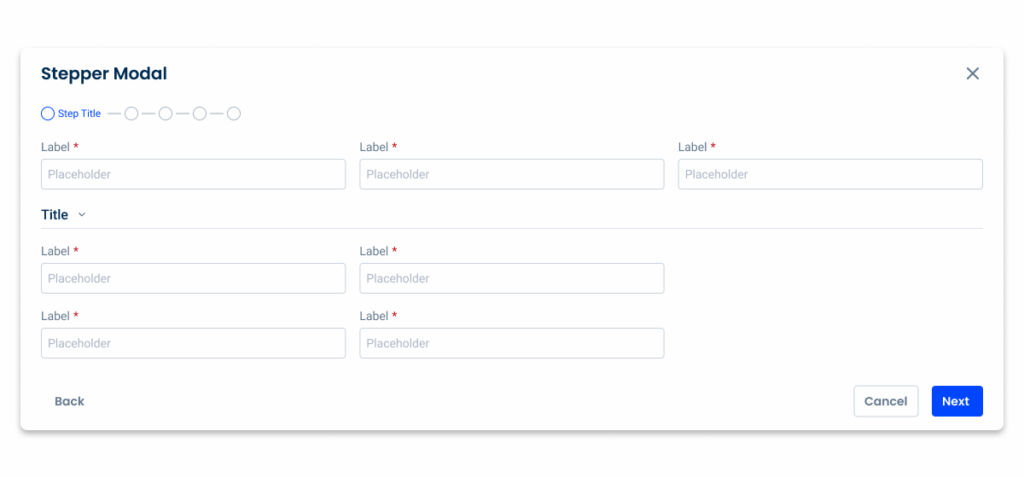Close the Stepper Modal with X icon

click(972, 74)
